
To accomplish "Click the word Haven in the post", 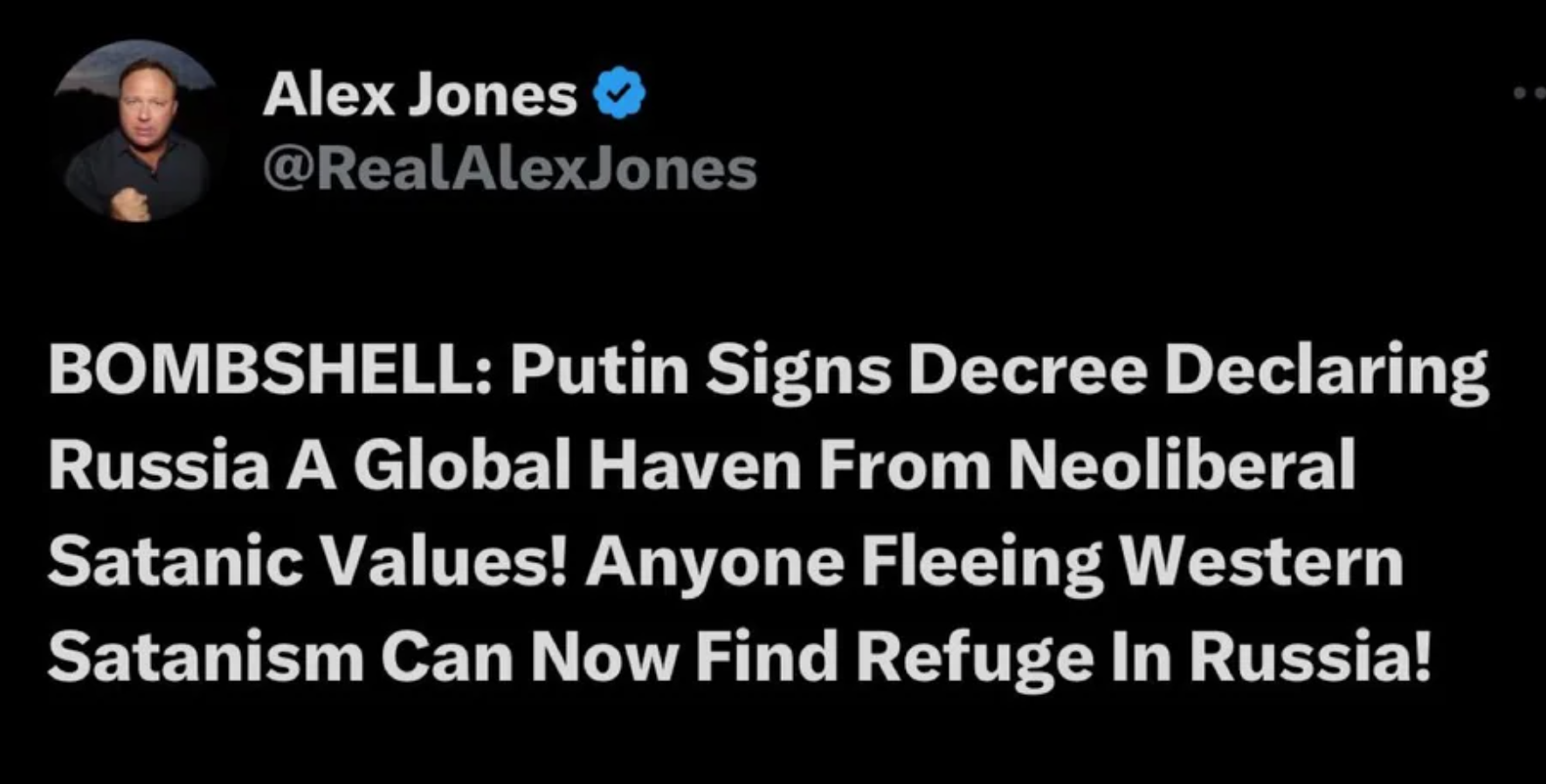I will point(694,466).
